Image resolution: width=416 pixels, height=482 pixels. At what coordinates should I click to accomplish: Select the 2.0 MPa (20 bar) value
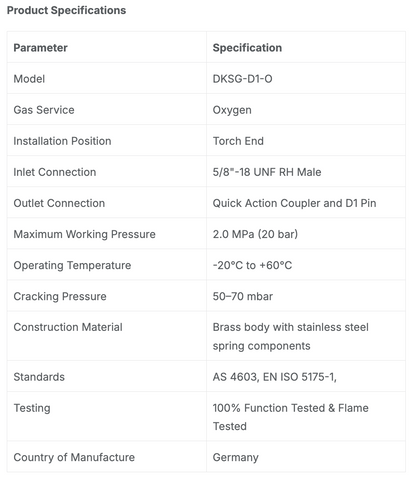coord(255,234)
